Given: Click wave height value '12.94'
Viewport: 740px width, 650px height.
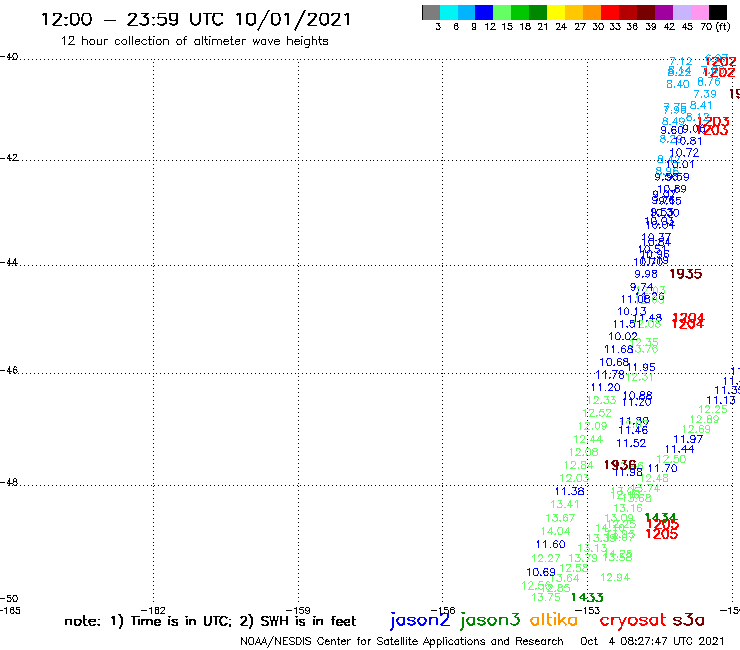Looking at the screenshot, I should (x=615, y=577).
